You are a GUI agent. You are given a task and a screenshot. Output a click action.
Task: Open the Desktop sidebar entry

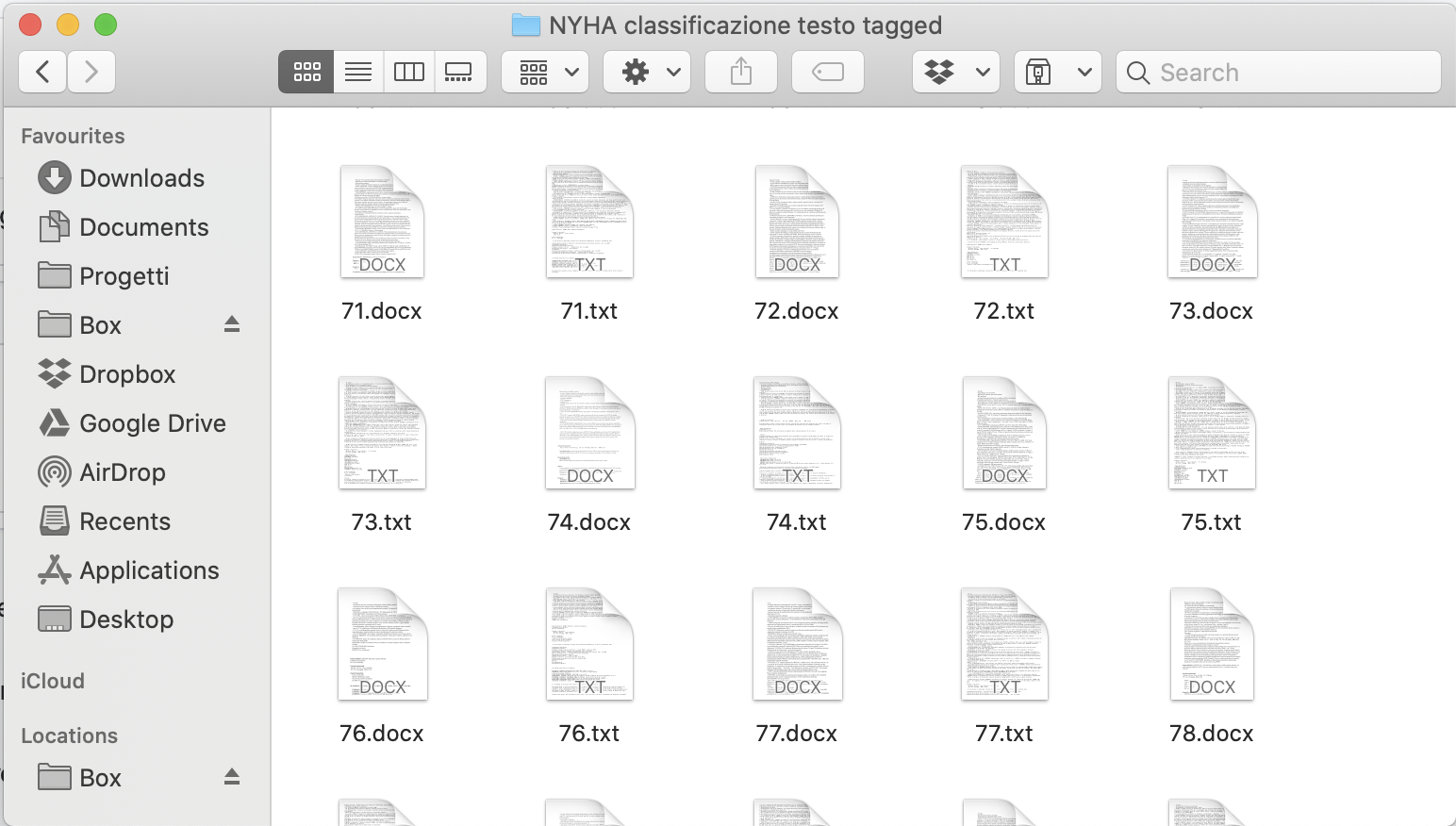coord(127,619)
